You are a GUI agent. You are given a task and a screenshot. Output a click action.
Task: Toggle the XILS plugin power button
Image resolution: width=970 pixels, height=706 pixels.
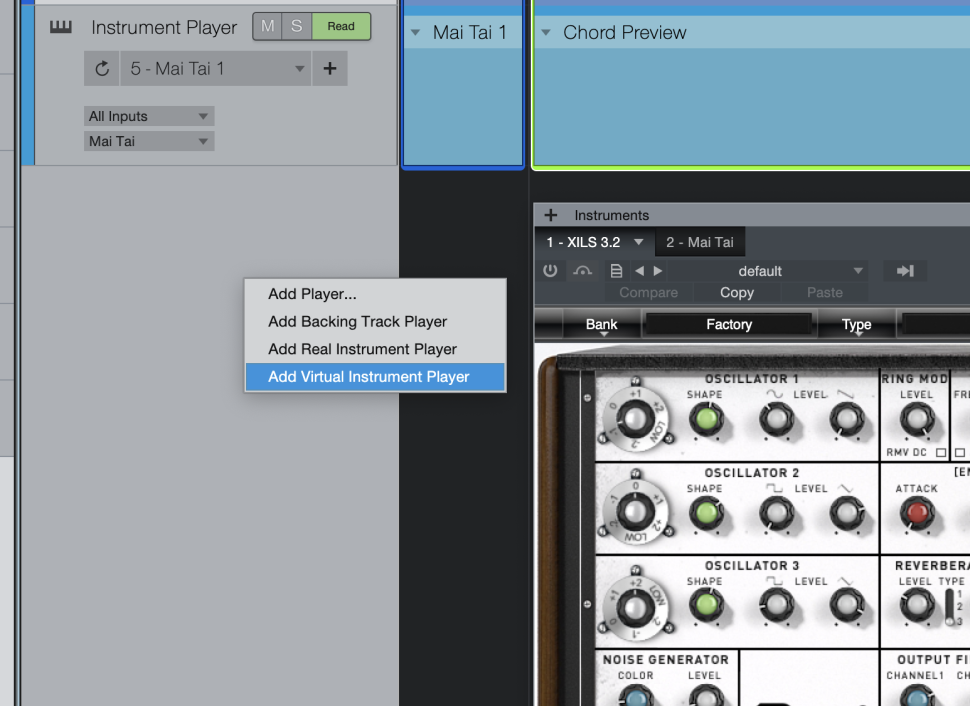point(550,271)
